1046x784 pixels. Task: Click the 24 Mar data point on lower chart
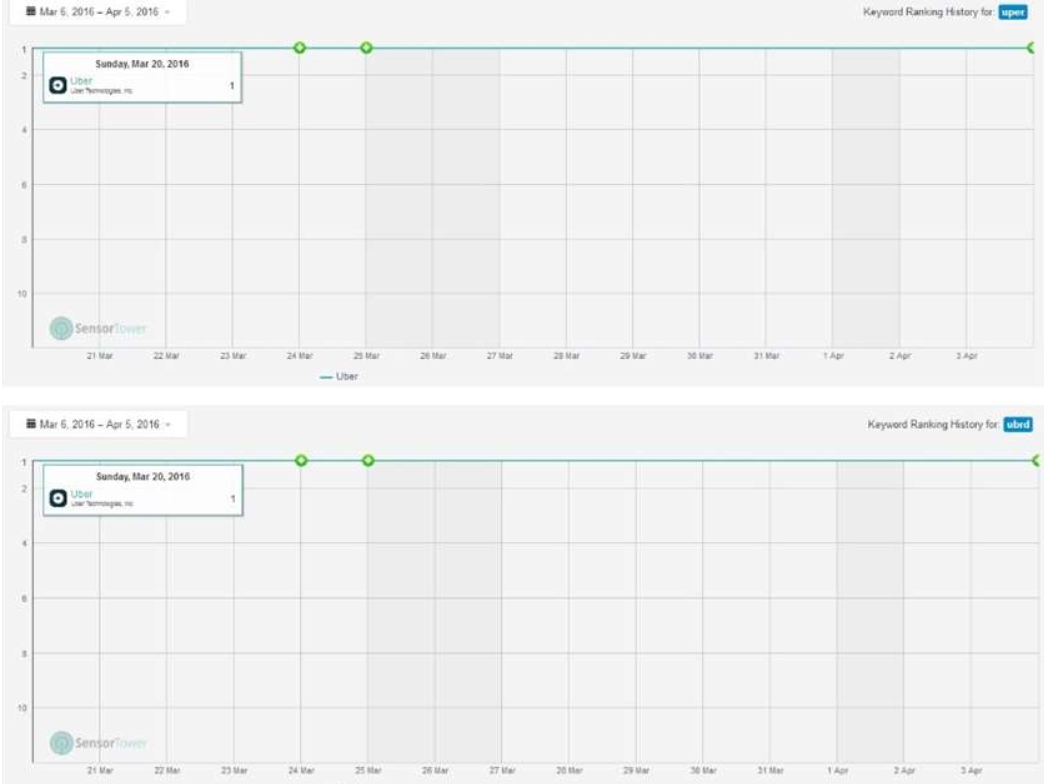[x=300, y=460]
